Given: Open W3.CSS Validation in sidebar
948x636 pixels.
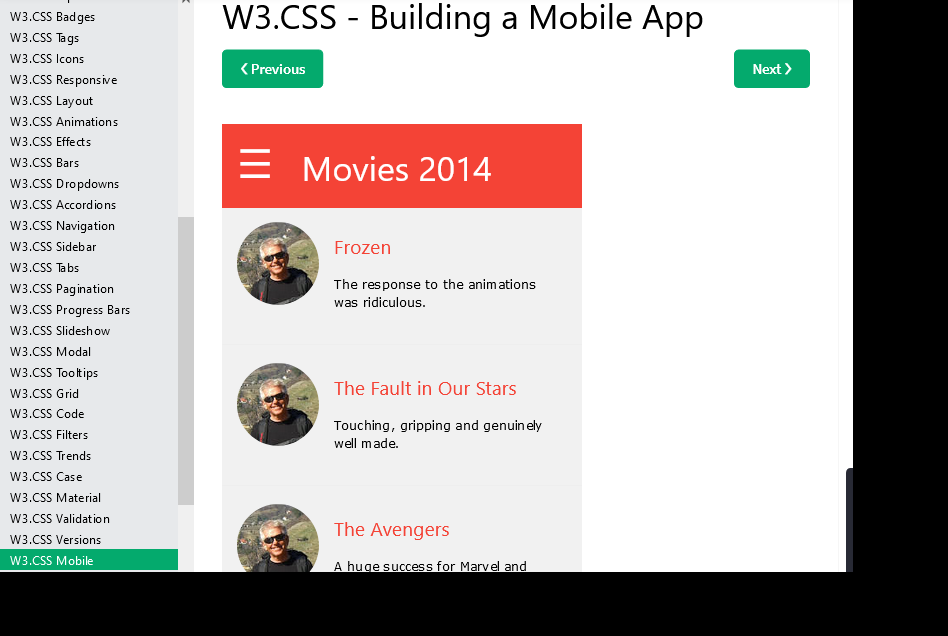Looking at the screenshot, I should pos(89,519).
